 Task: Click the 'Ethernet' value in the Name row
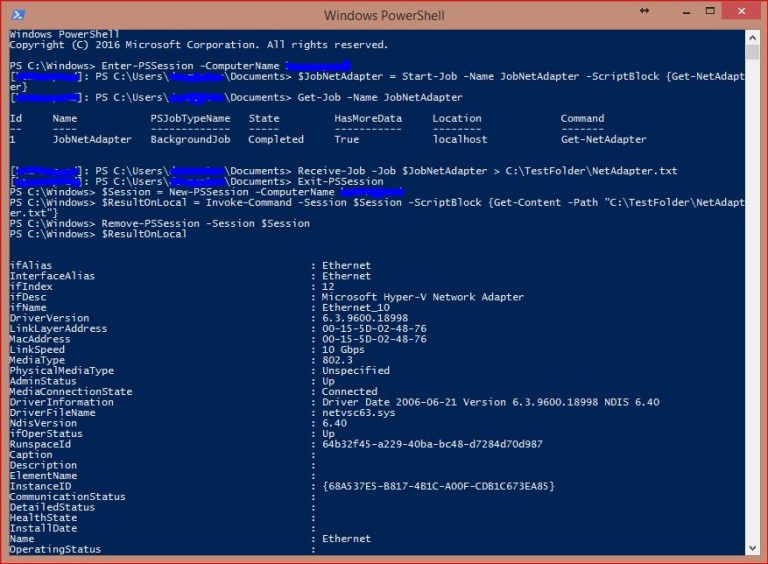point(346,539)
